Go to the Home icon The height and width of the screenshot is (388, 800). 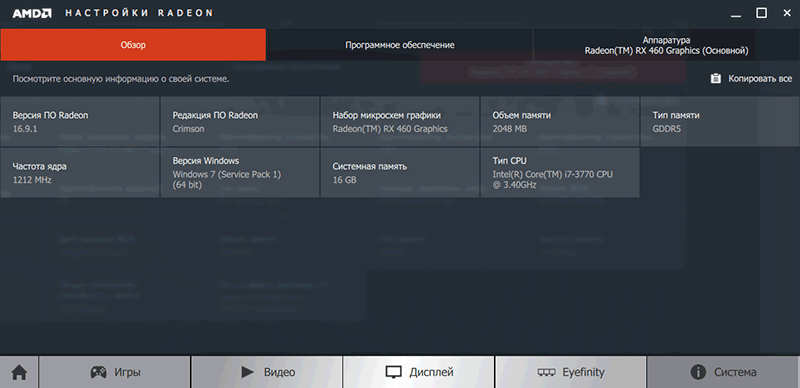click(x=19, y=372)
